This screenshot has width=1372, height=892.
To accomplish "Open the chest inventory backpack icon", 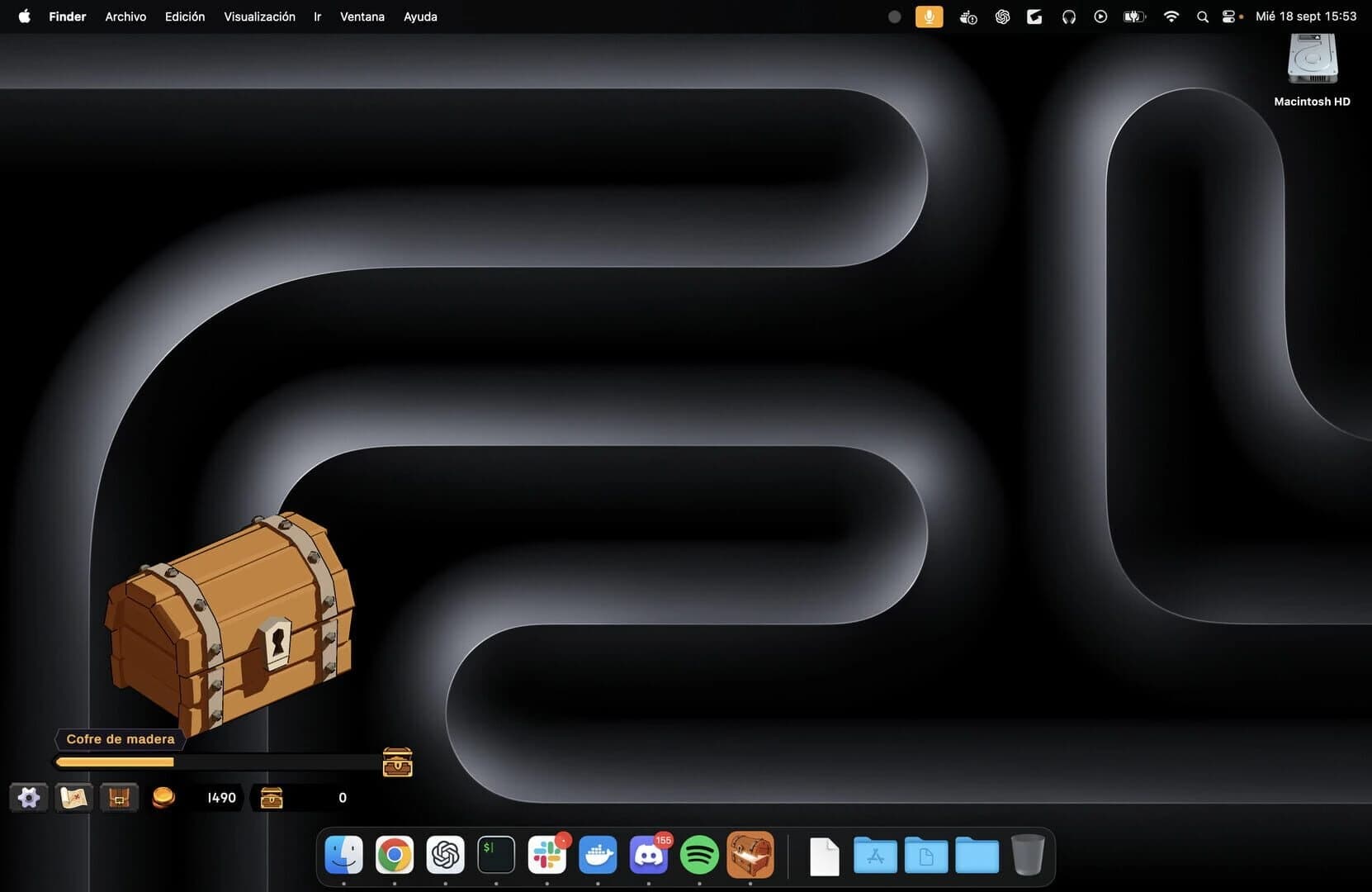I will [119, 798].
